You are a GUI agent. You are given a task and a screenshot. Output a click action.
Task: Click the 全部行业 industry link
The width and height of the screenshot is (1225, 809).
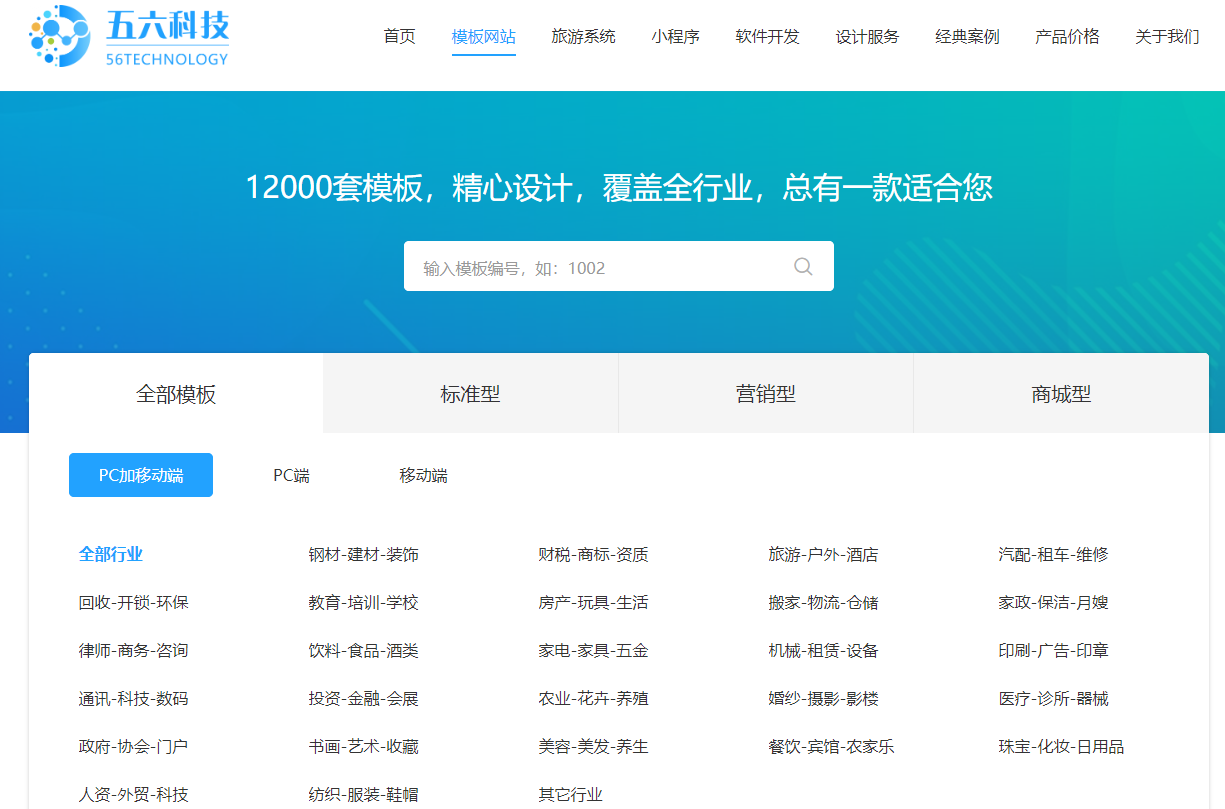pos(107,553)
